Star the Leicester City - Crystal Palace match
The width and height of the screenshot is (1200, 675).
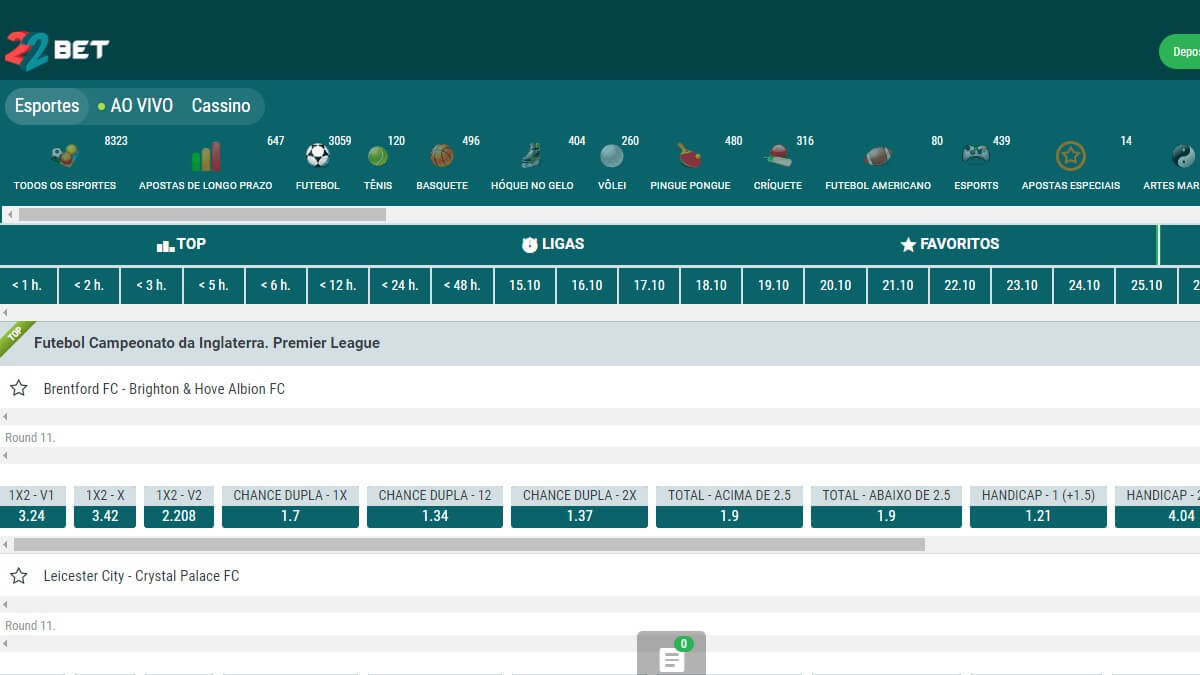(x=18, y=576)
